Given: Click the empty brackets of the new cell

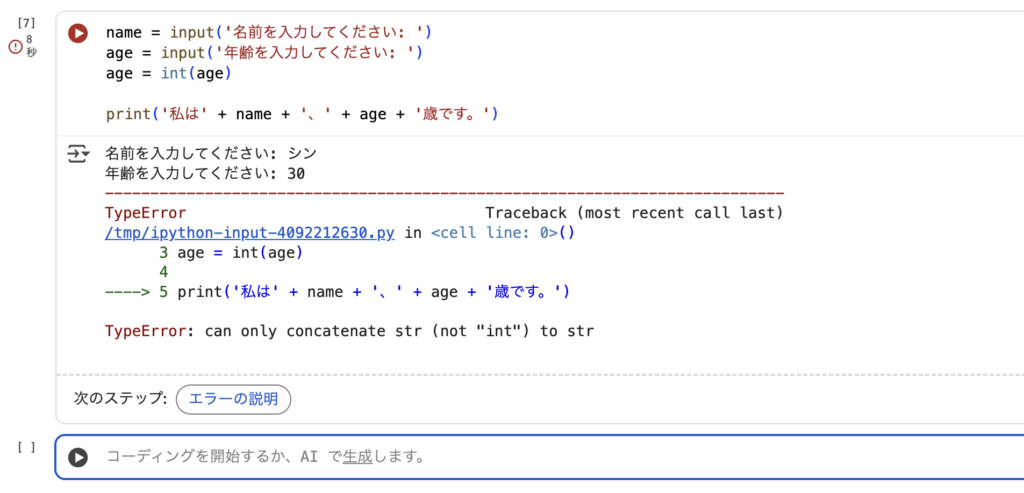Looking at the screenshot, I should click(27, 447).
